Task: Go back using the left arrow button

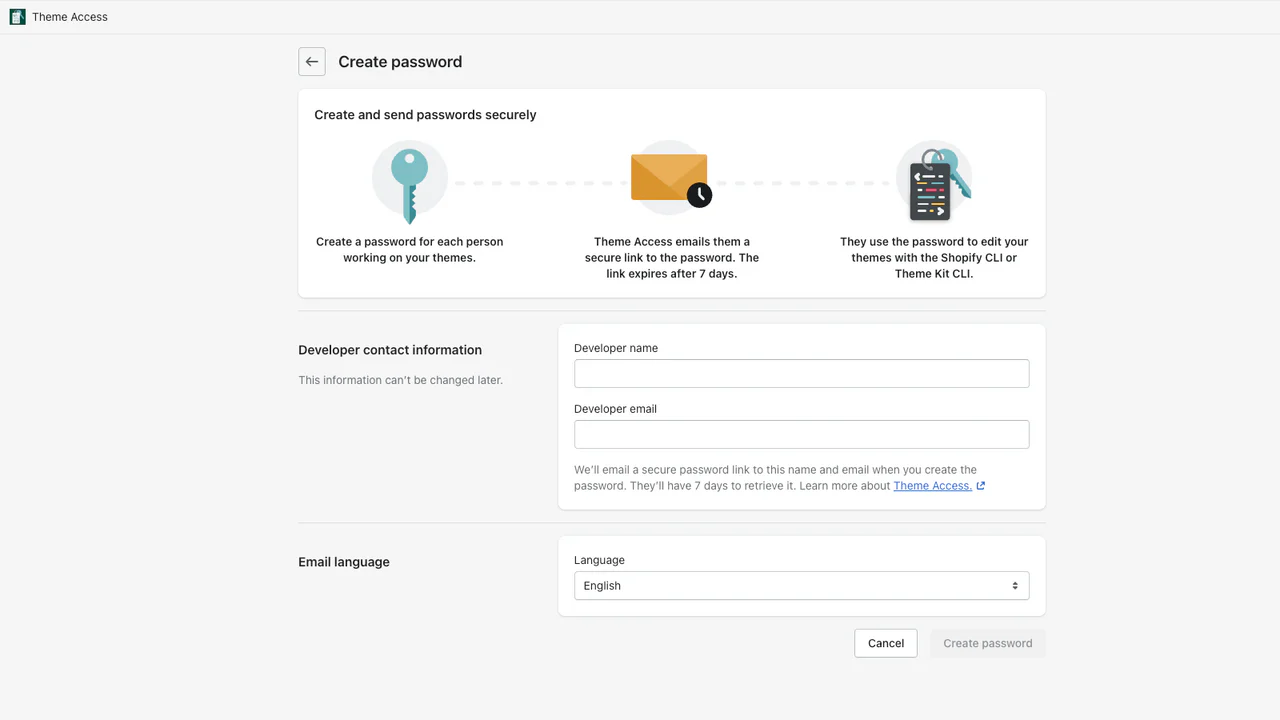Action: click(312, 62)
